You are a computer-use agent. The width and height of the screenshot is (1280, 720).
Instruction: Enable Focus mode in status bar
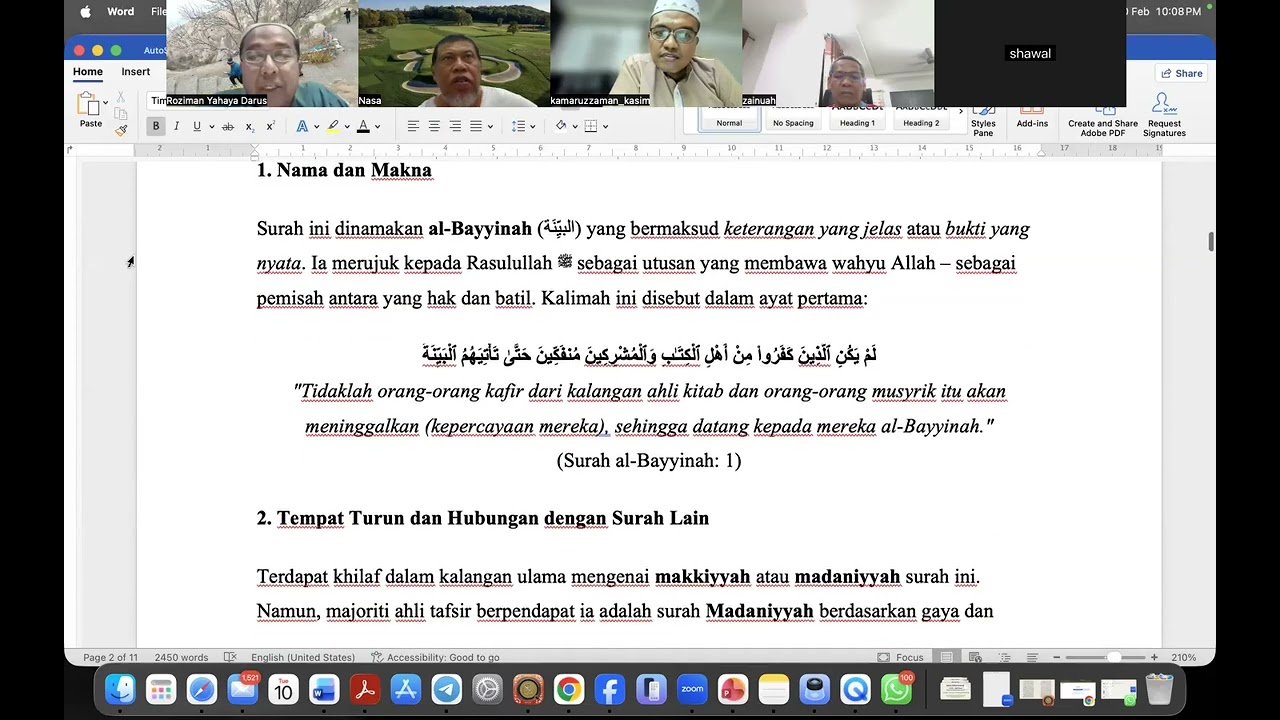(901, 657)
